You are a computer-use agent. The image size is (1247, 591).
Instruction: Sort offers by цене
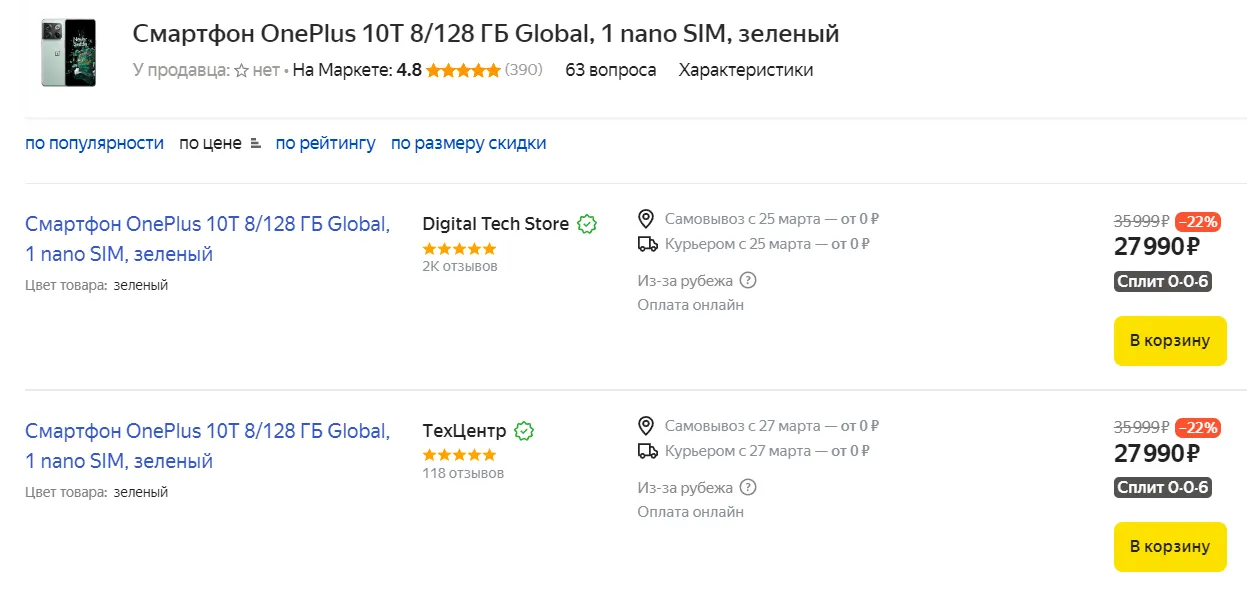(x=210, y=143)
